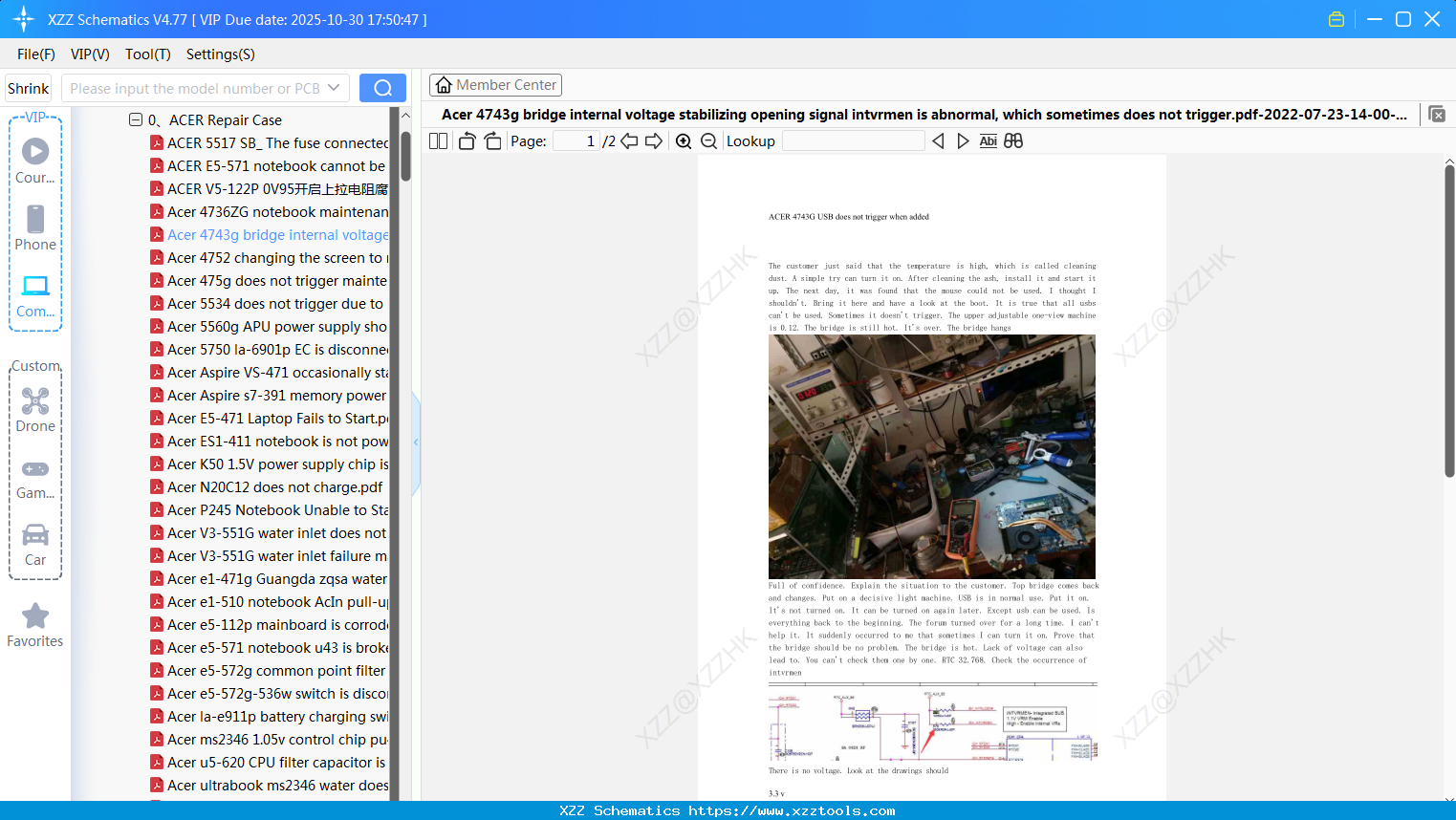The height and width of the screenshot is (820, 1456).
Task: Open Acer 5534 does not trigger case
Action: [x=268, y=304]
